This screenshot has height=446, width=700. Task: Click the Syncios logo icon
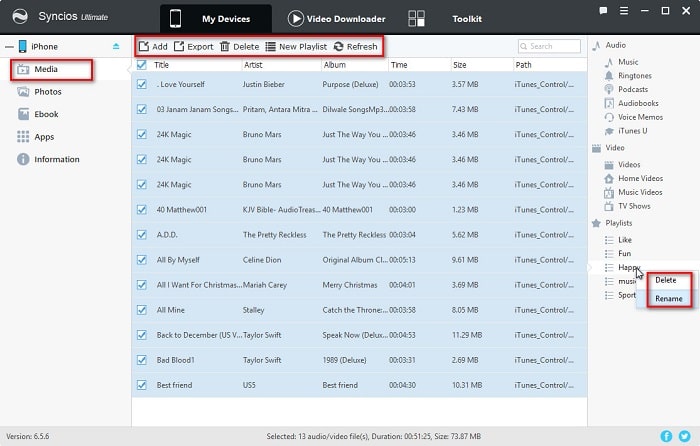[20, 17]
